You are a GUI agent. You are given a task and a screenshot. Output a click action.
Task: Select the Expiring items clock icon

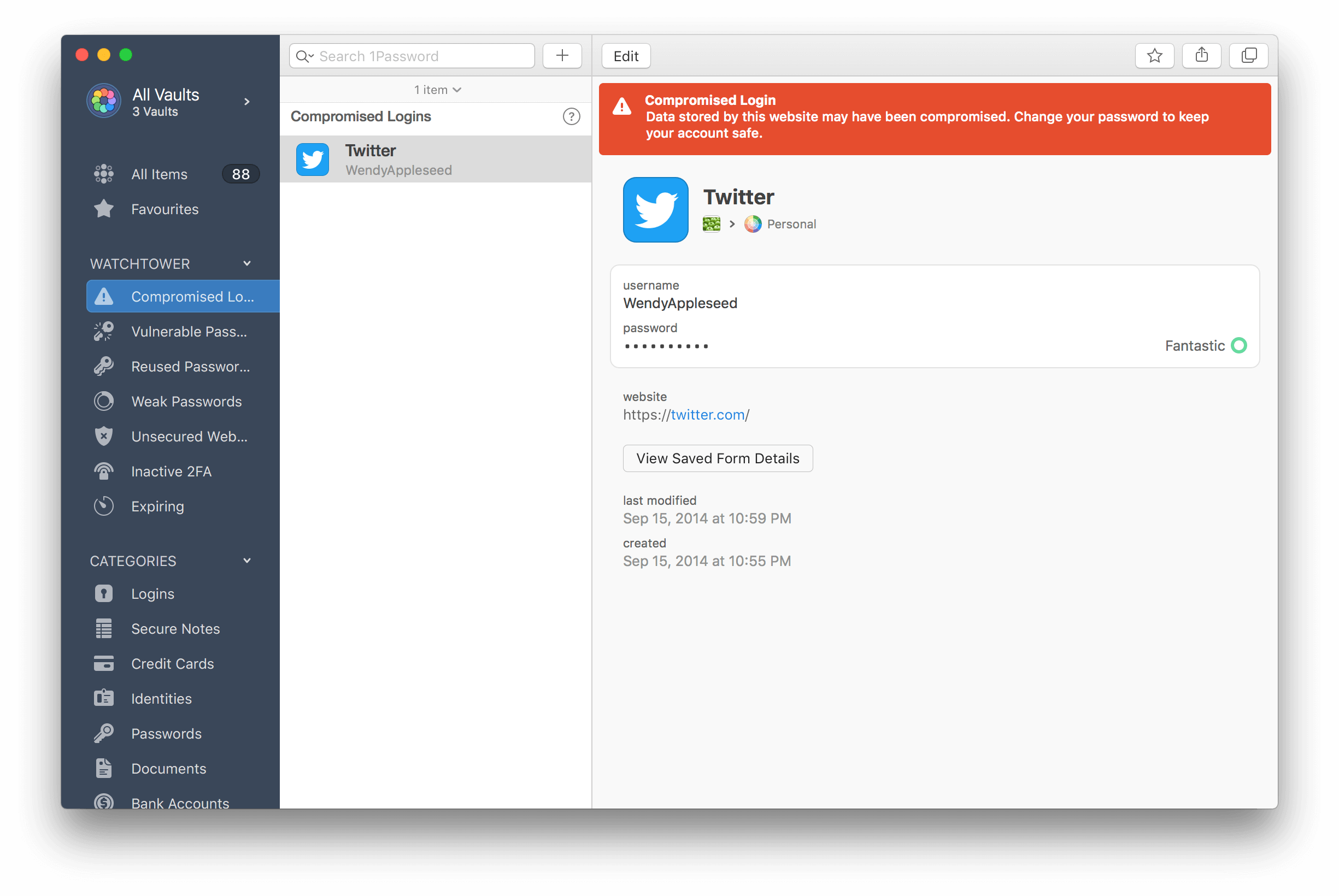point(103,506)
